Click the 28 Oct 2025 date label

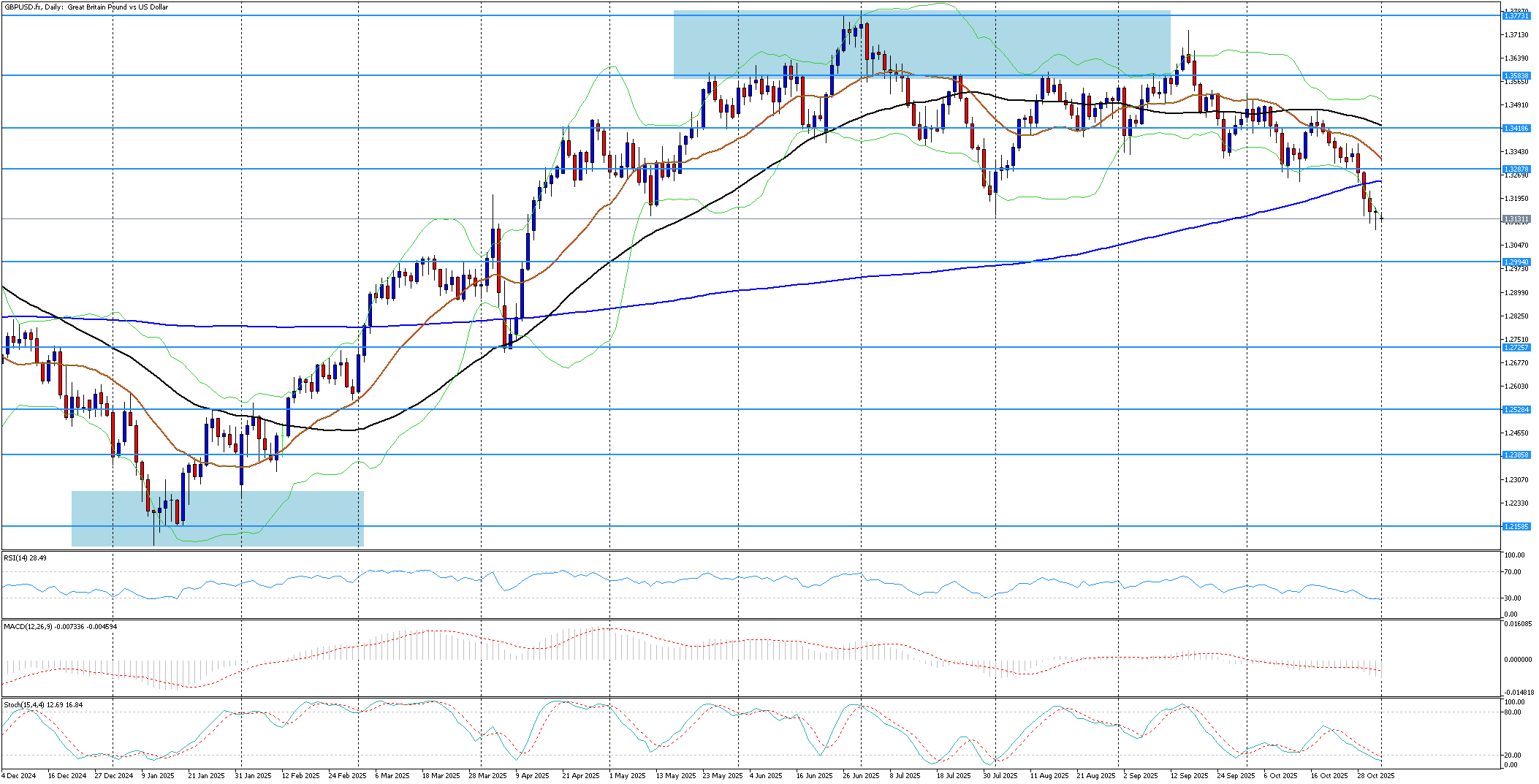tap(1375, 775)
